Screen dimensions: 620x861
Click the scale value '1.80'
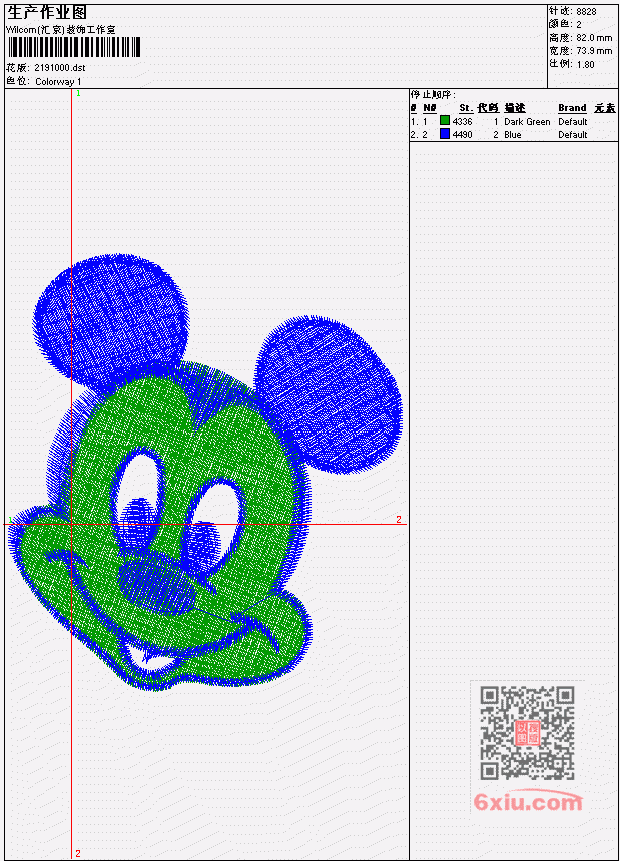[585, 64]
